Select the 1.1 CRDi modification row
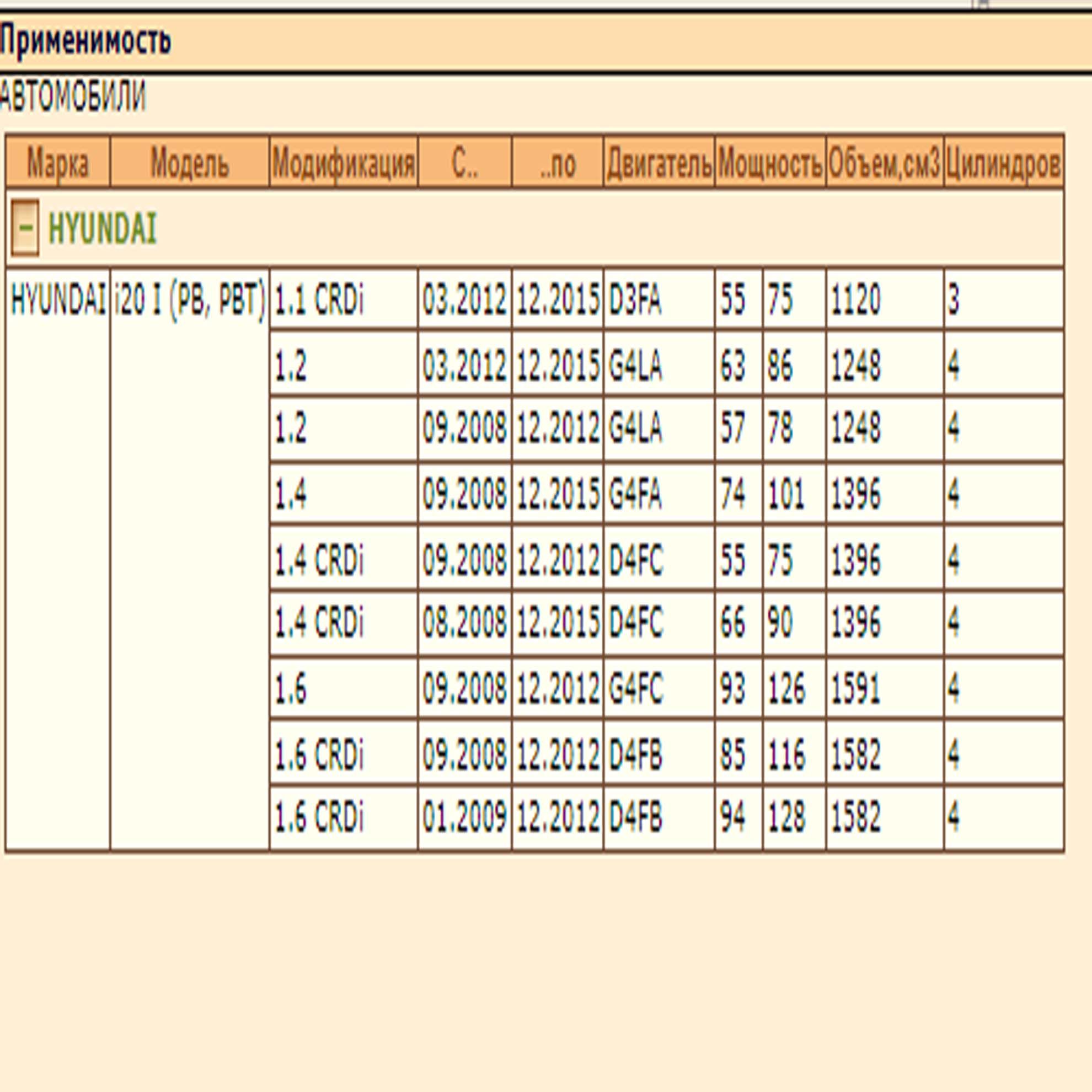Screen dimensions: 1092x1092 coord(319,299)
